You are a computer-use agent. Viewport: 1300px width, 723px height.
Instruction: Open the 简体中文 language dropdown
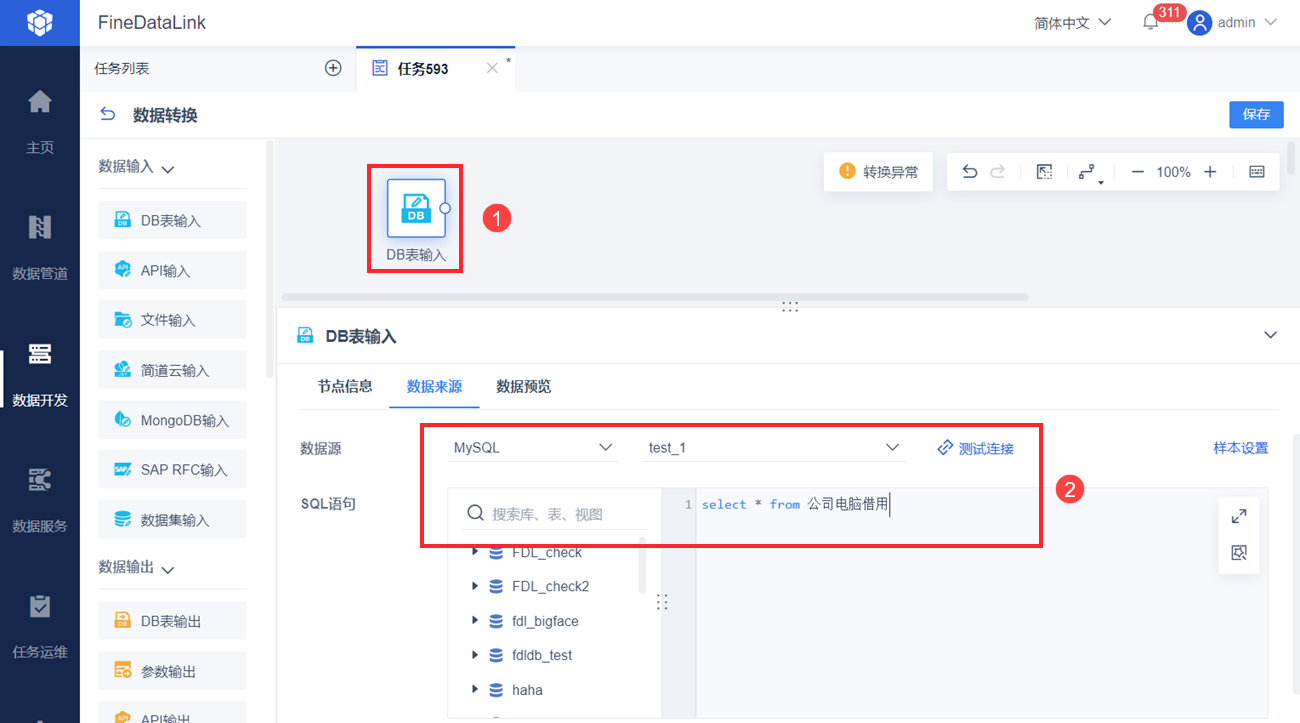pos(1073,22)
